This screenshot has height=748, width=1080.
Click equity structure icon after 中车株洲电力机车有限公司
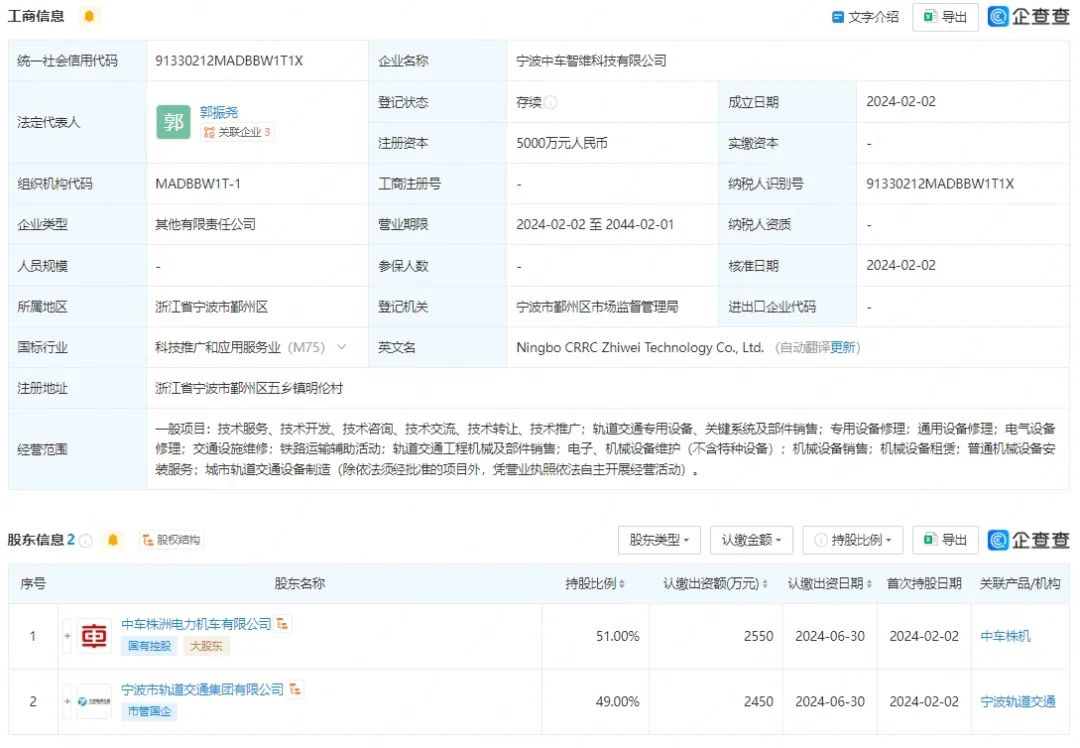pyautogui.click(x=283, y=624)
